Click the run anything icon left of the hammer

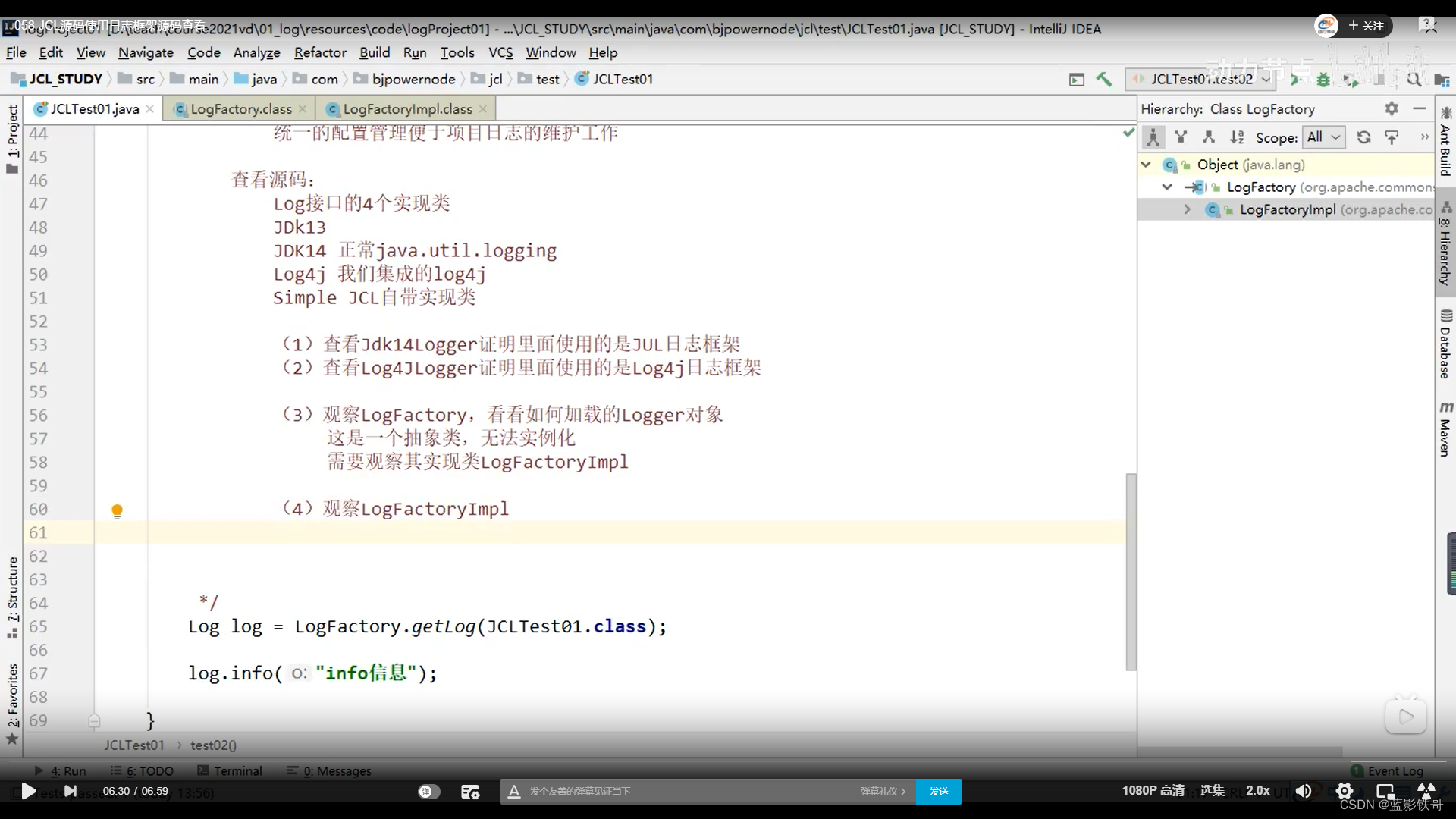point(1076,79)
